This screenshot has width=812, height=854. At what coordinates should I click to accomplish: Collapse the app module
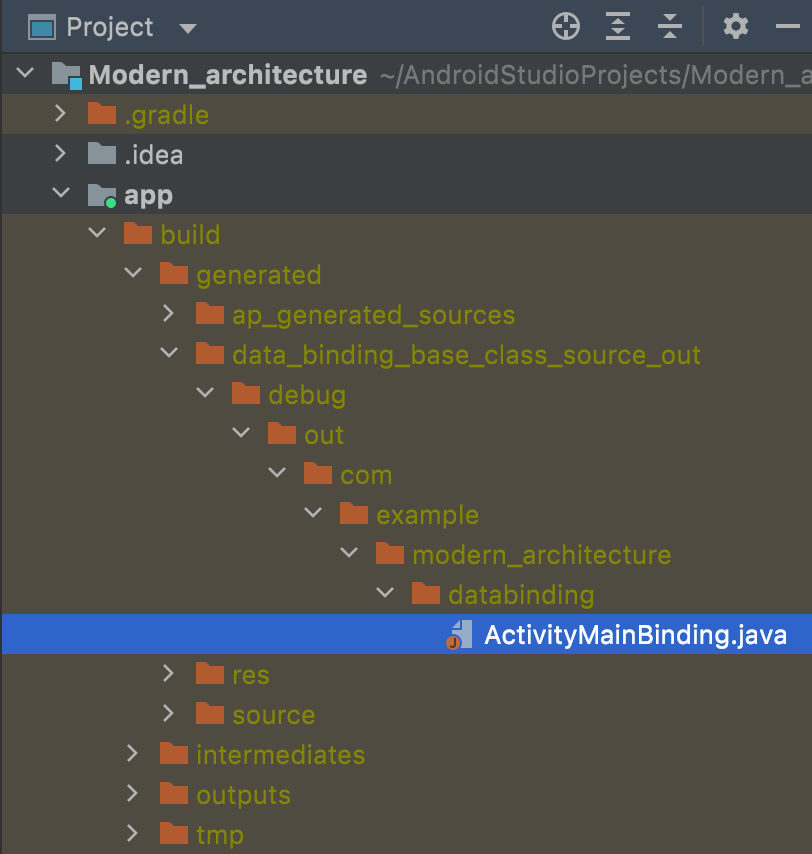[x=61, y=192]
